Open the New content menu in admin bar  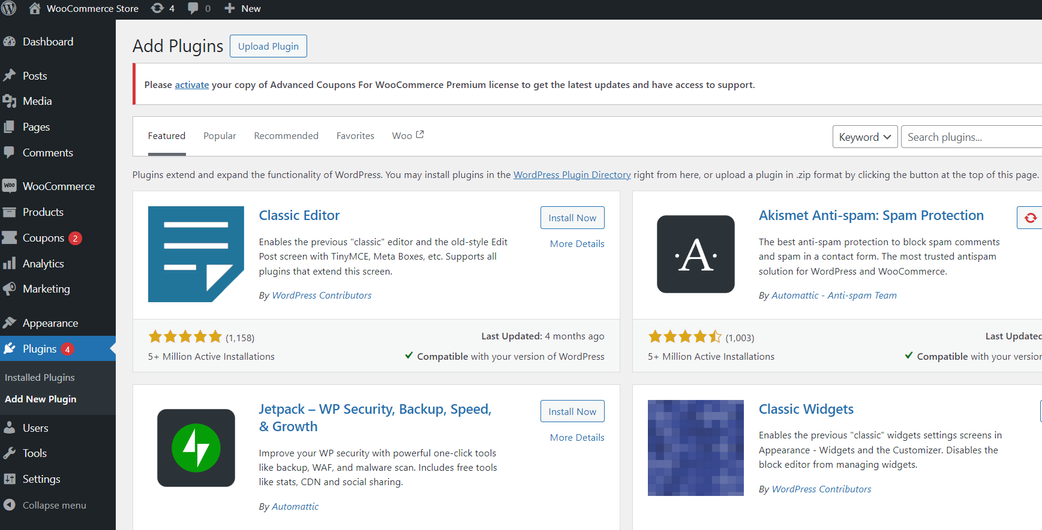[x=242, y=8]
